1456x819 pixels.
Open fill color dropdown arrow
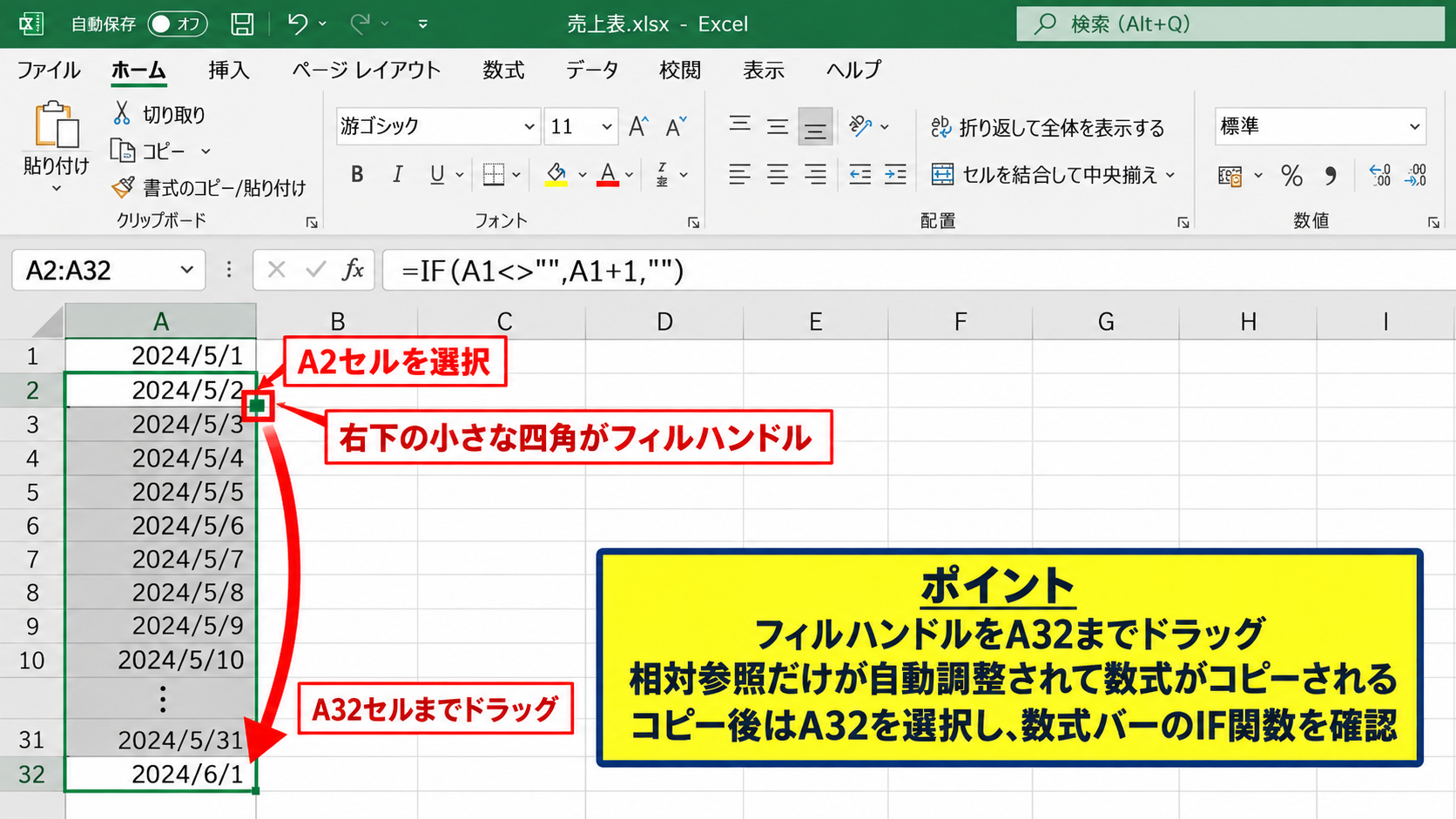click(x=582, y=175)
